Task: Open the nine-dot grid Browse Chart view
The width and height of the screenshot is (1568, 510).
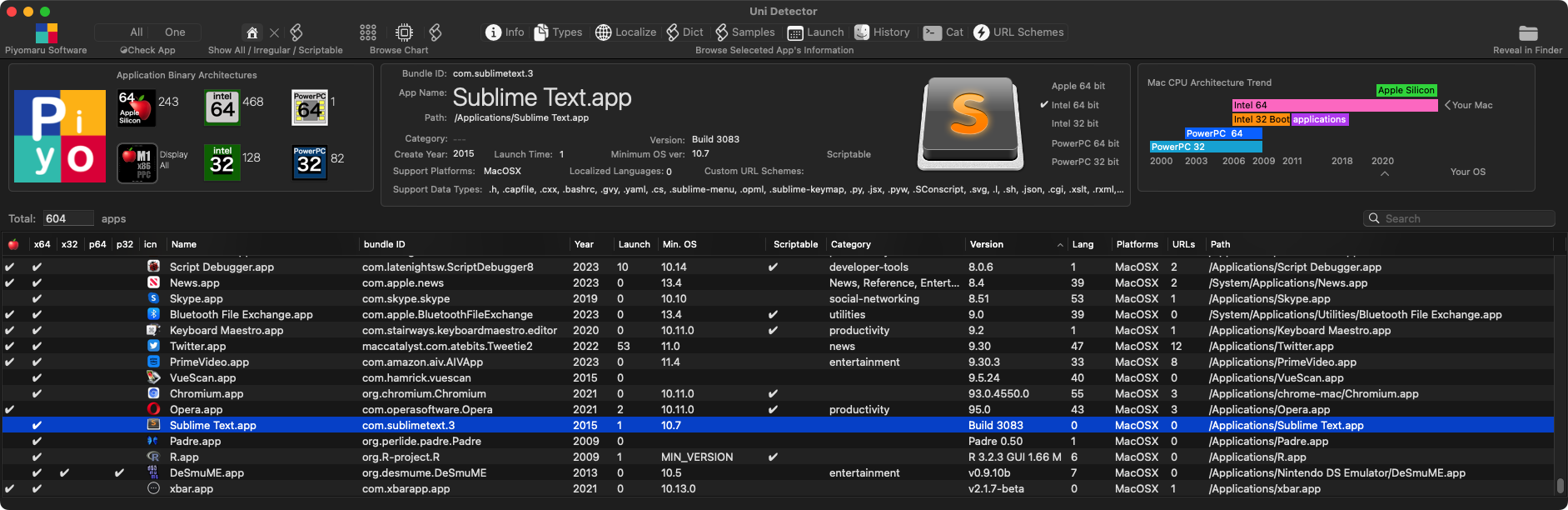Action: 368,32
